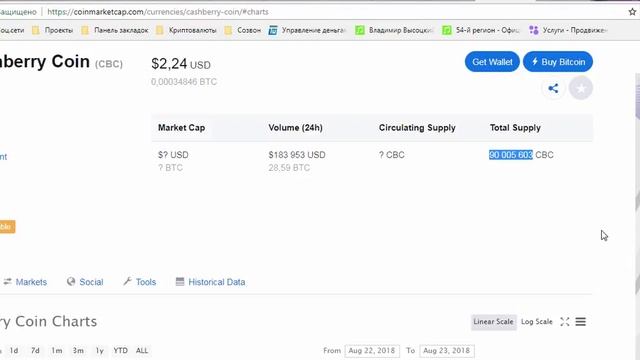640x360 pixels.
Task: Open the From date field Aug 22, 2018
Action: [x=372, y=351]
